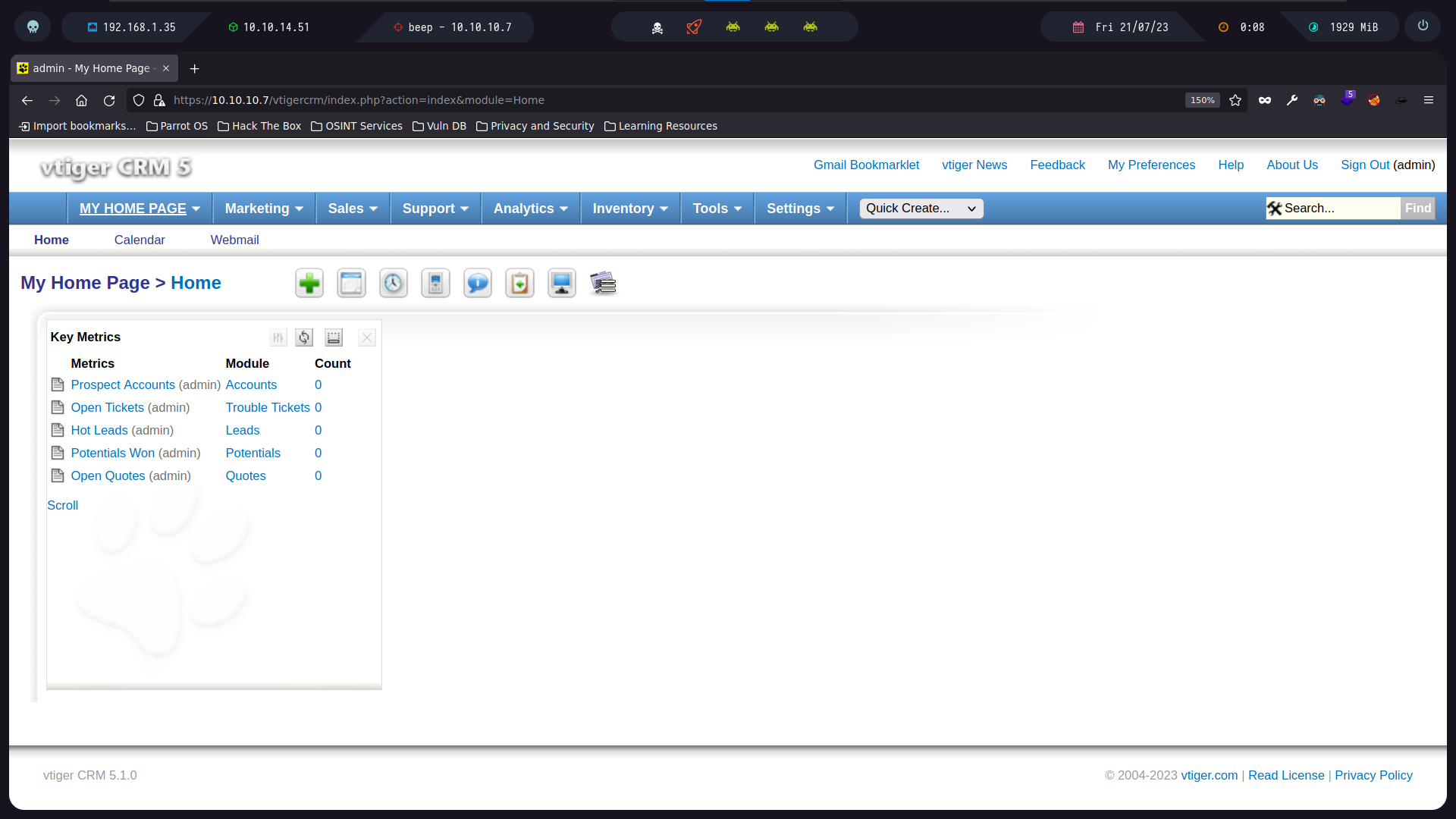Viewport: 1456px width, 819px height.
Task: Expand the Marketing menu
Action: pos(264,209)
